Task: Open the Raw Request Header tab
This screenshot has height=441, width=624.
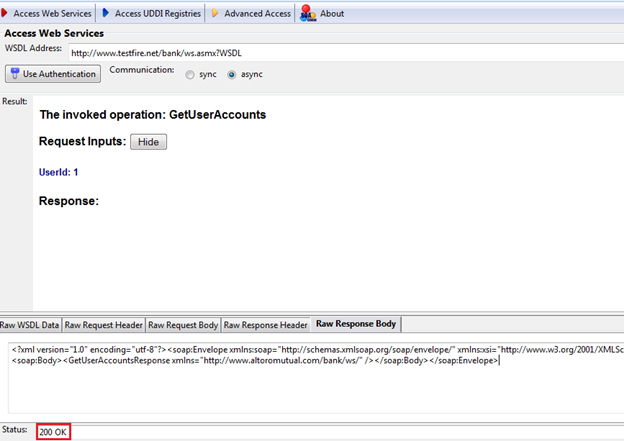Action: tap(103, 325)
